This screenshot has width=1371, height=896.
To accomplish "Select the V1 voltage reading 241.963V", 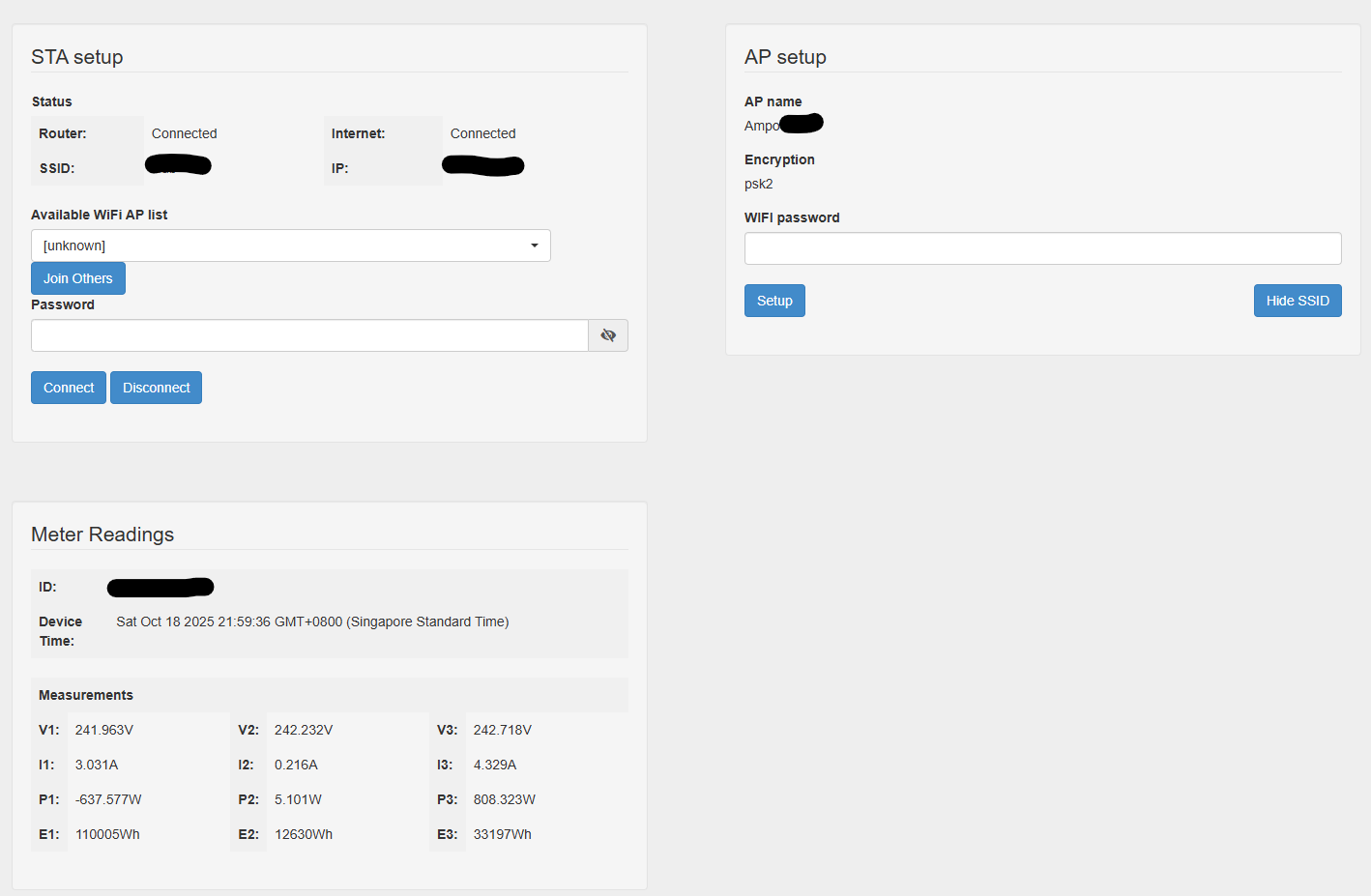I will coord(104,730).
